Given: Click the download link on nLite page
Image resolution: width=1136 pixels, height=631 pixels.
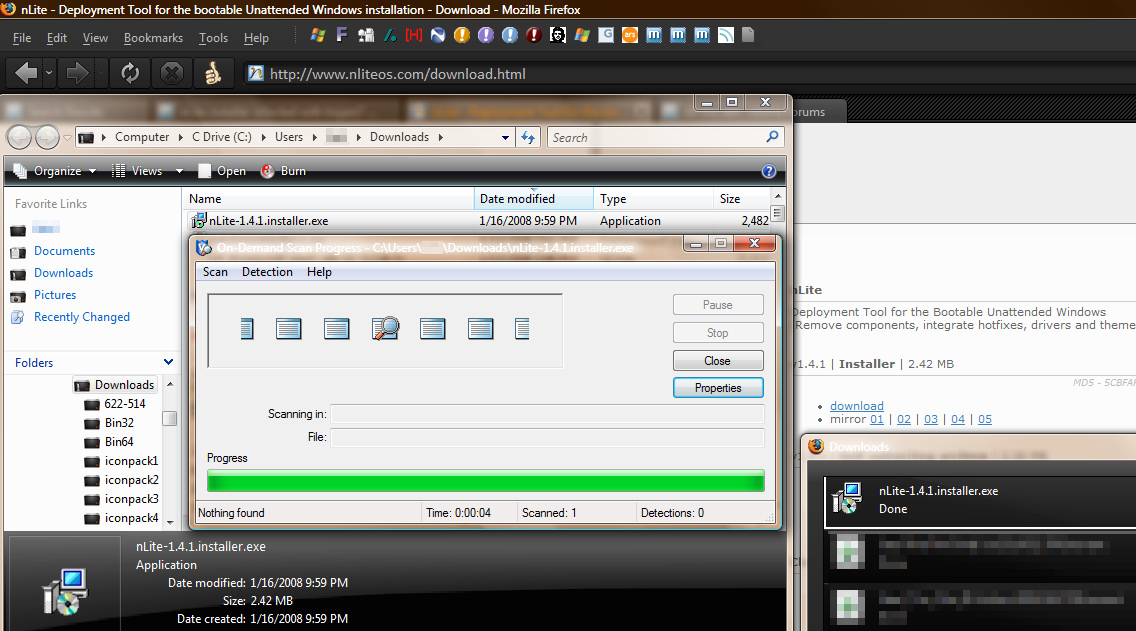Looking at the screenshot, I should [x=856, y=406].
